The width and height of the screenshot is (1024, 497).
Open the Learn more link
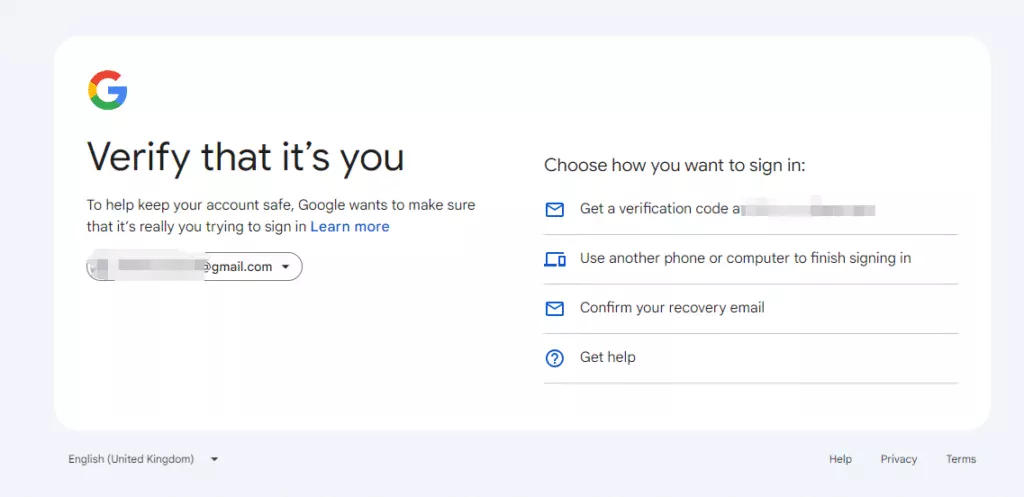349,227
